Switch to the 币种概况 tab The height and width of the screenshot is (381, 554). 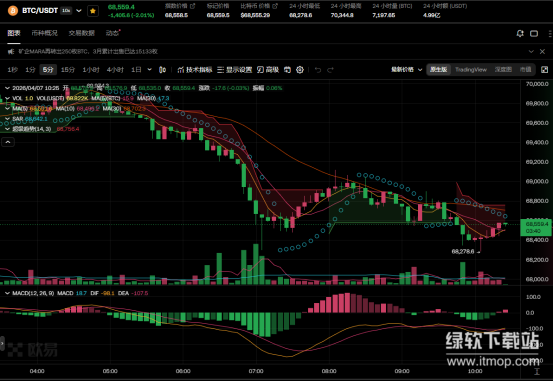click(44, 33)
